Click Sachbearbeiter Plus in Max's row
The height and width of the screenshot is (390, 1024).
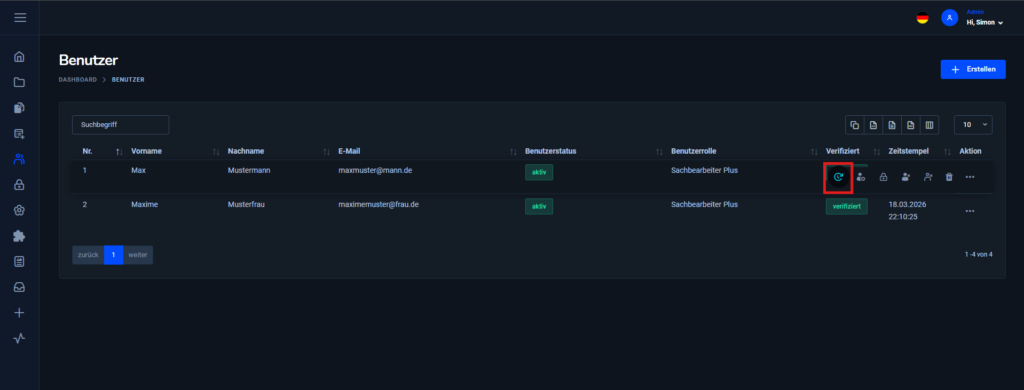point(704,170)
